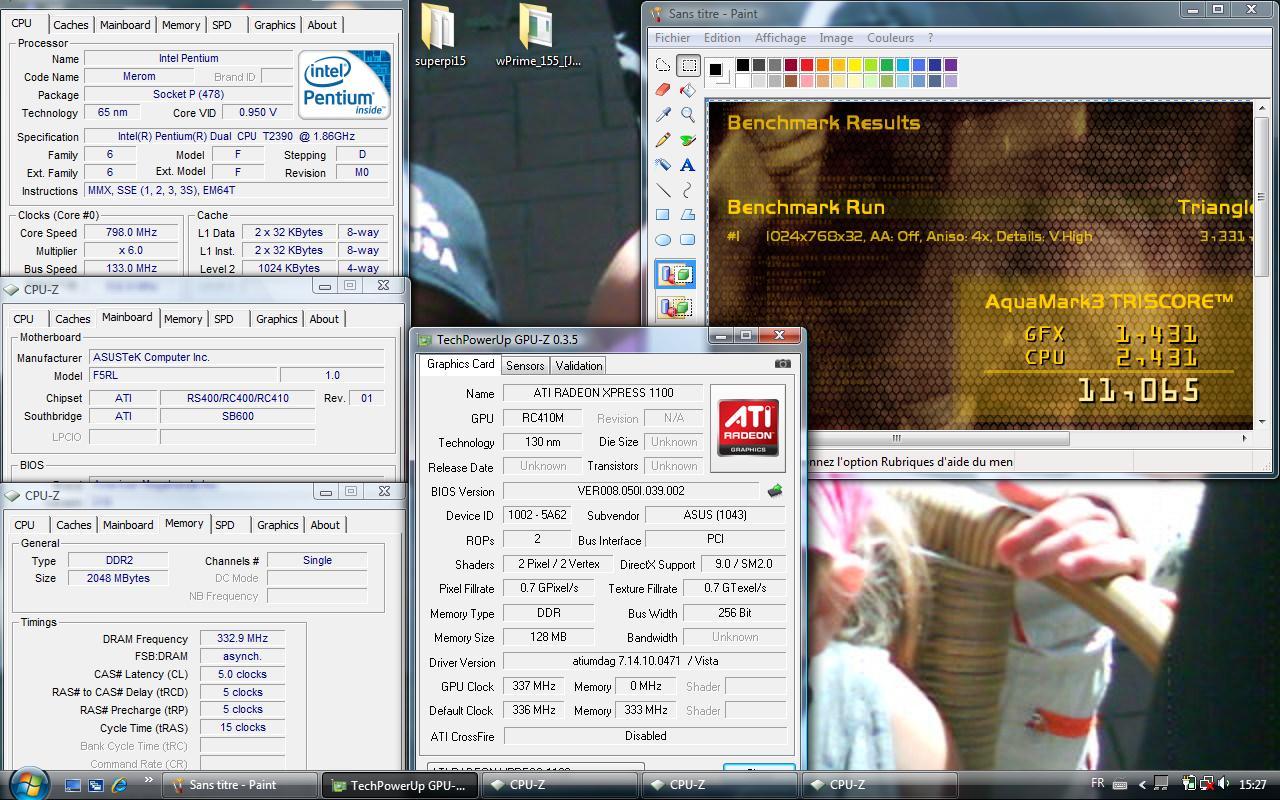The image size is (1280, 800).
Task: Open Caches tab in Mainboard CPU-Z window
Action: tap(72, 319)
